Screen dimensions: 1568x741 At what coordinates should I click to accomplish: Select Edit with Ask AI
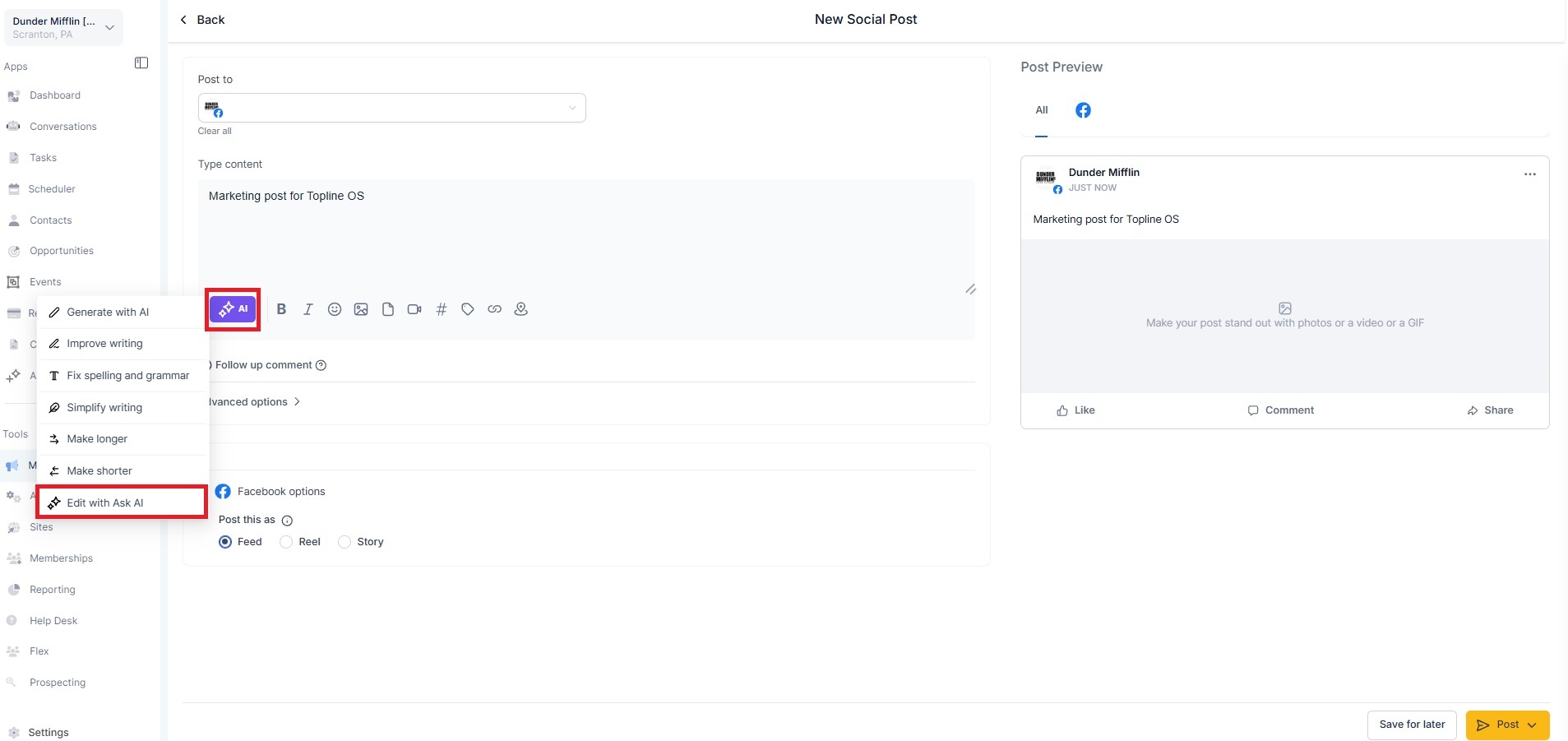[123, 502]
